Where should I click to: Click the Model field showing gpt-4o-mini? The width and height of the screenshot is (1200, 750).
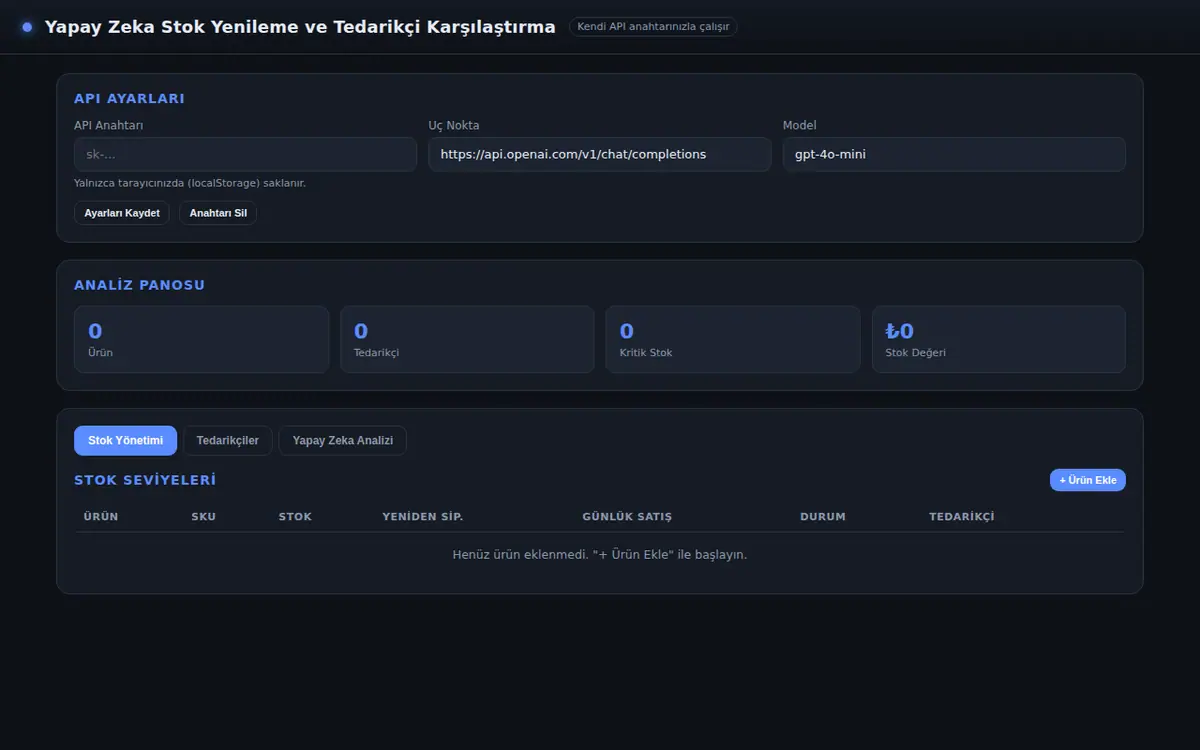point(954,154)
